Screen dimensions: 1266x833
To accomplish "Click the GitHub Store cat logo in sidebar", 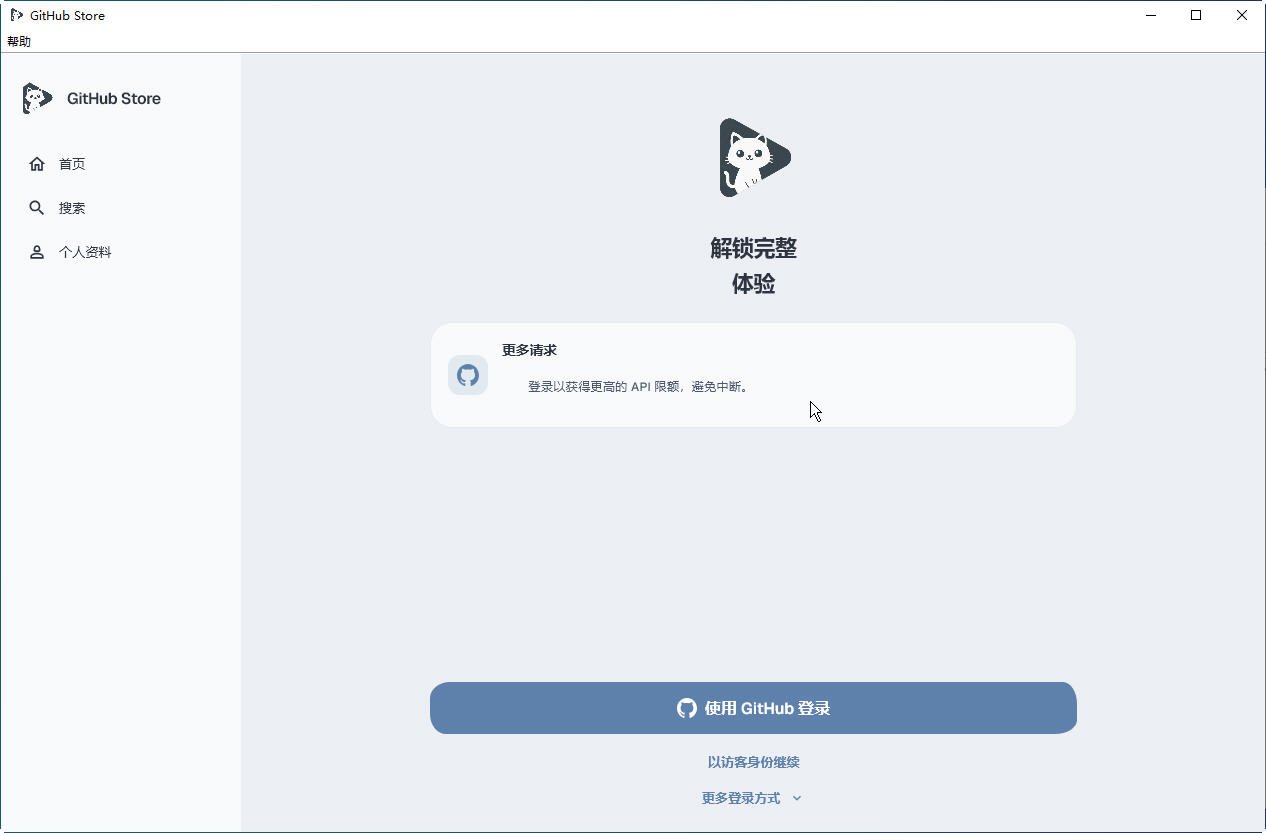I will click(x=37, y=98).
